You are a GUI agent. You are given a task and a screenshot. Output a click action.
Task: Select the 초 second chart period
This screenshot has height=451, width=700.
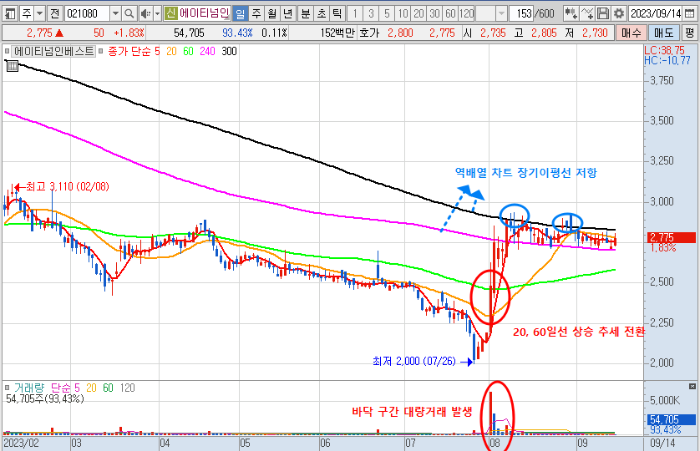click(321, 14)
